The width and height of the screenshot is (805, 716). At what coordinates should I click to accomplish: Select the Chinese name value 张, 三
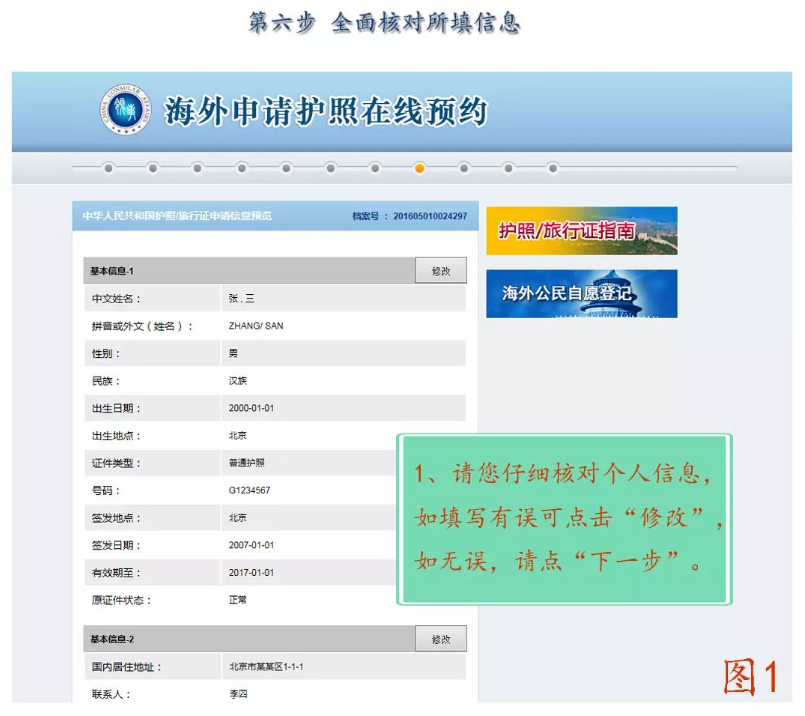coord(243,299)
